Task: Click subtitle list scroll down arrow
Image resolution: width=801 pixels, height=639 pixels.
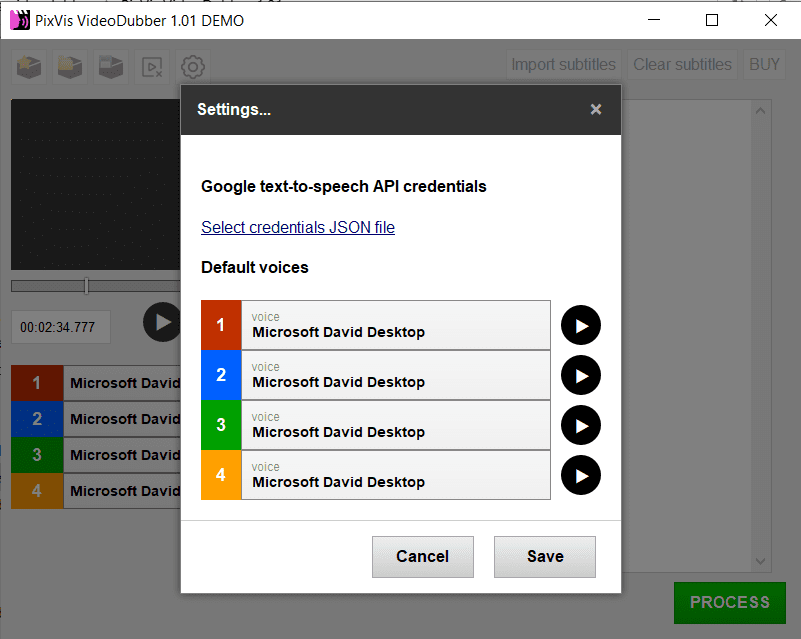Action: pos(760,561)
